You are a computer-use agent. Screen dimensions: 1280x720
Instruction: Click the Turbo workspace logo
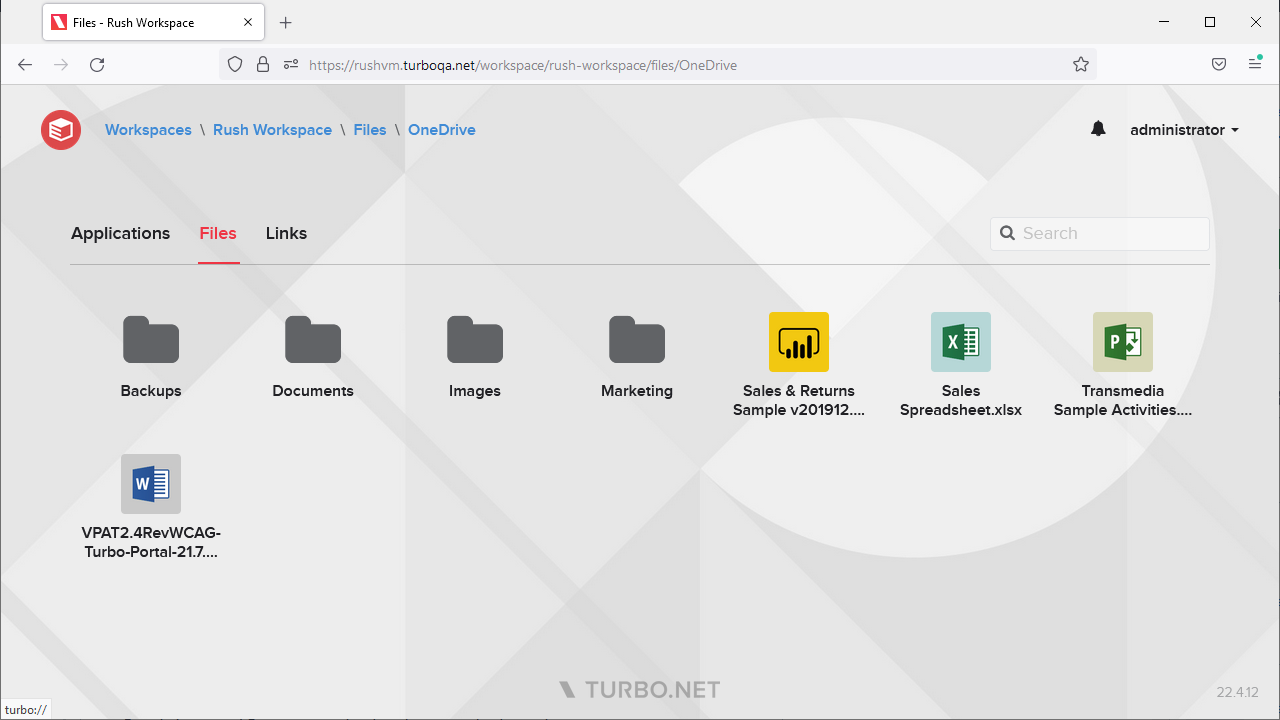pos(60,129)
